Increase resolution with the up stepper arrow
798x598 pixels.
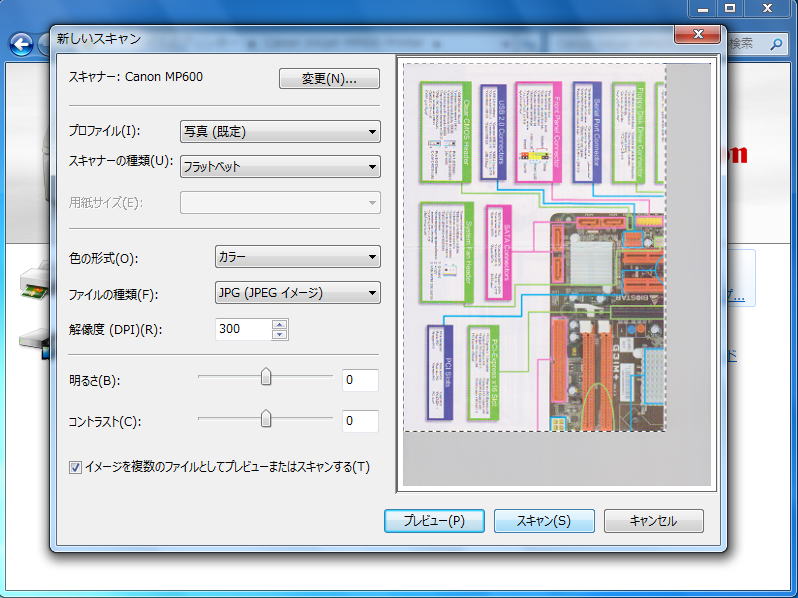[280, 324]
